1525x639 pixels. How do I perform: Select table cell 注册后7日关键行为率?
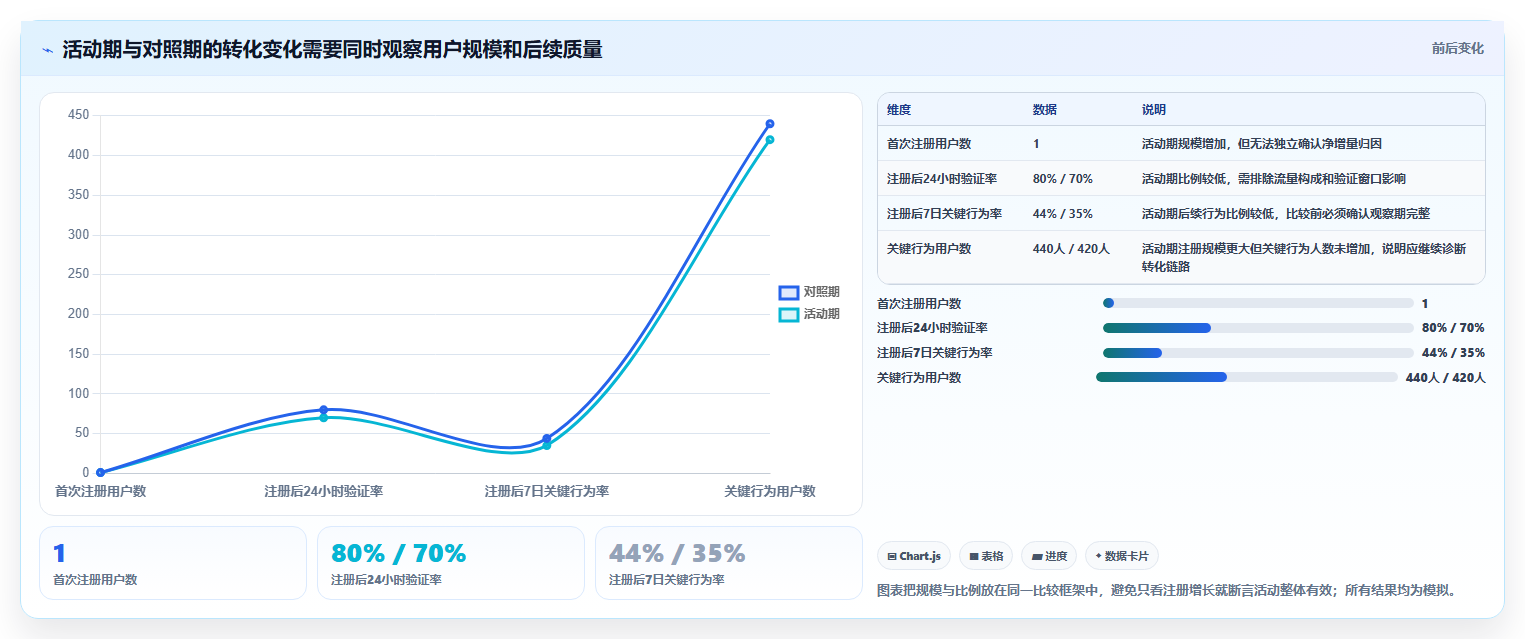[x=945, y=214]
